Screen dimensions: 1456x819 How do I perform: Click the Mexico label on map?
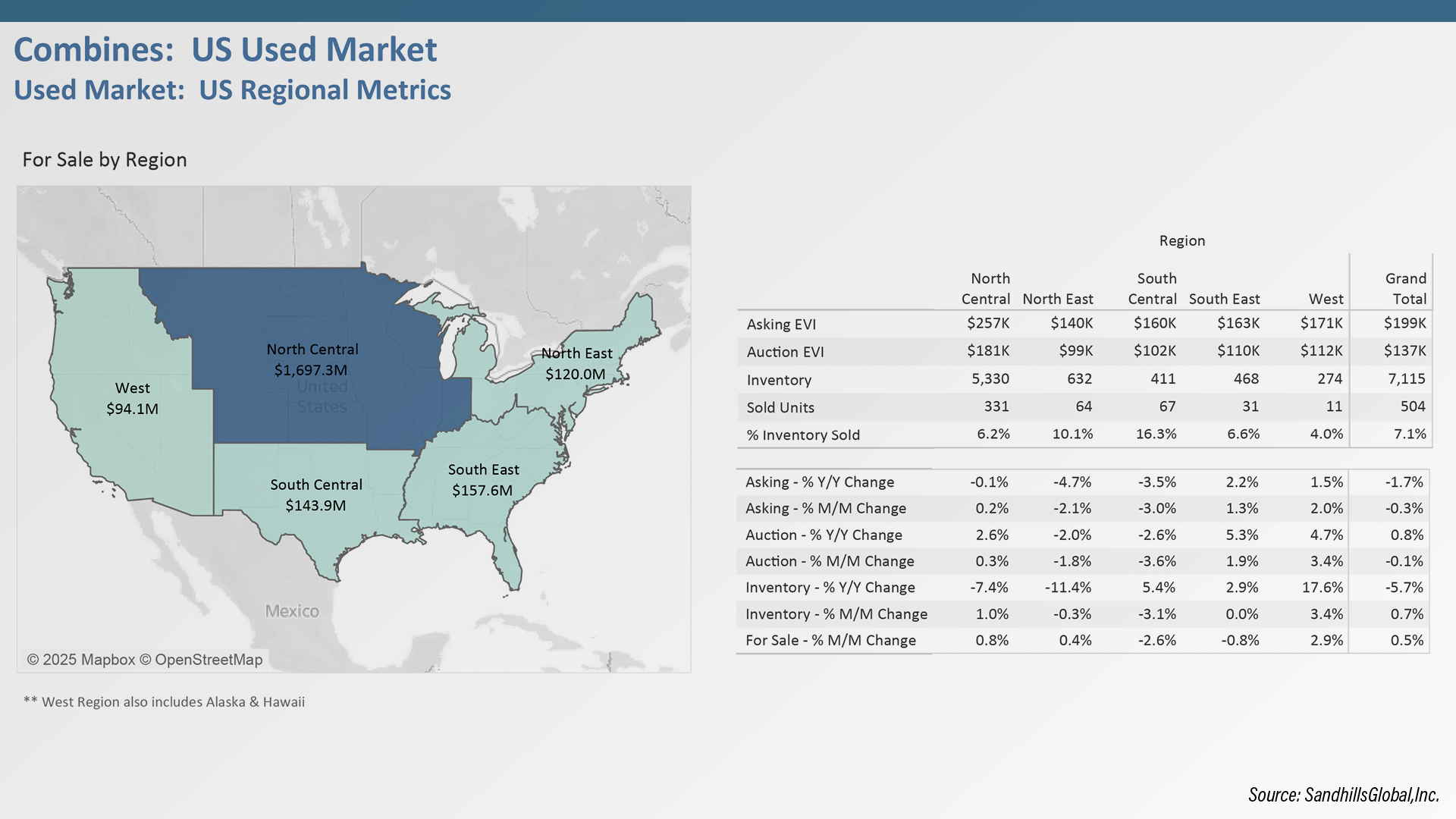click(x=292, y=611)
